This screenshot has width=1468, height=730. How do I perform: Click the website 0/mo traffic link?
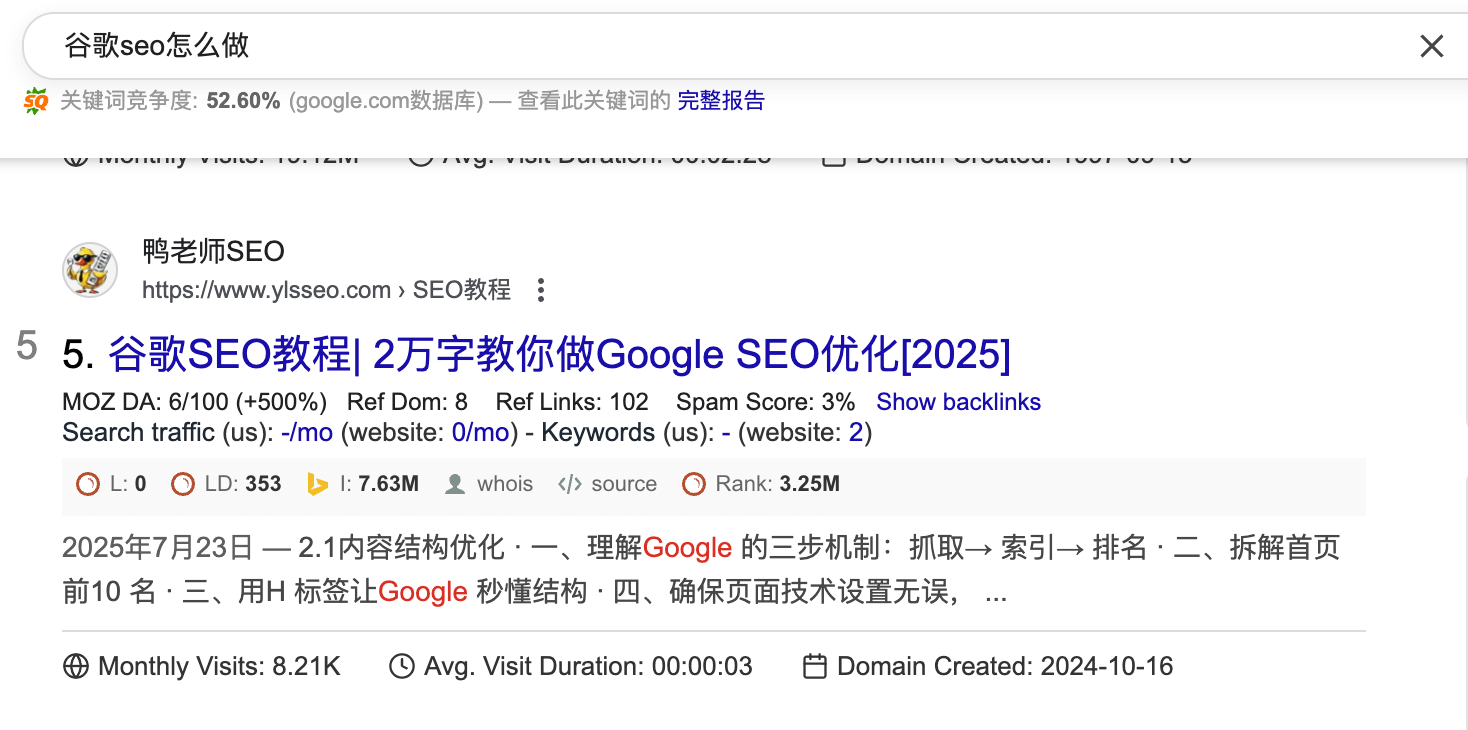482,432
